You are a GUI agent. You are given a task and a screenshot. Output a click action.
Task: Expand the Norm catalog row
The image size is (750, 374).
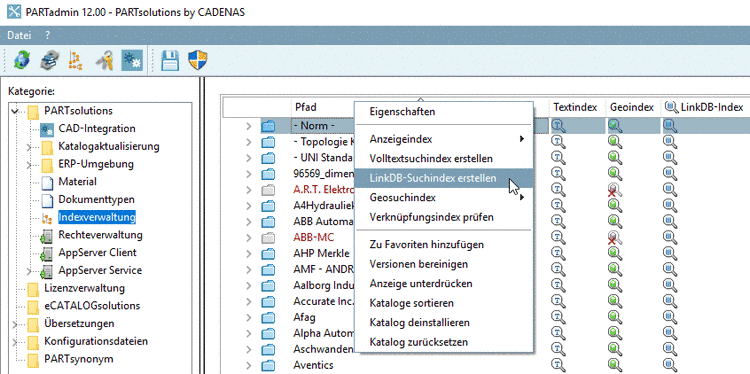point(249,126)
